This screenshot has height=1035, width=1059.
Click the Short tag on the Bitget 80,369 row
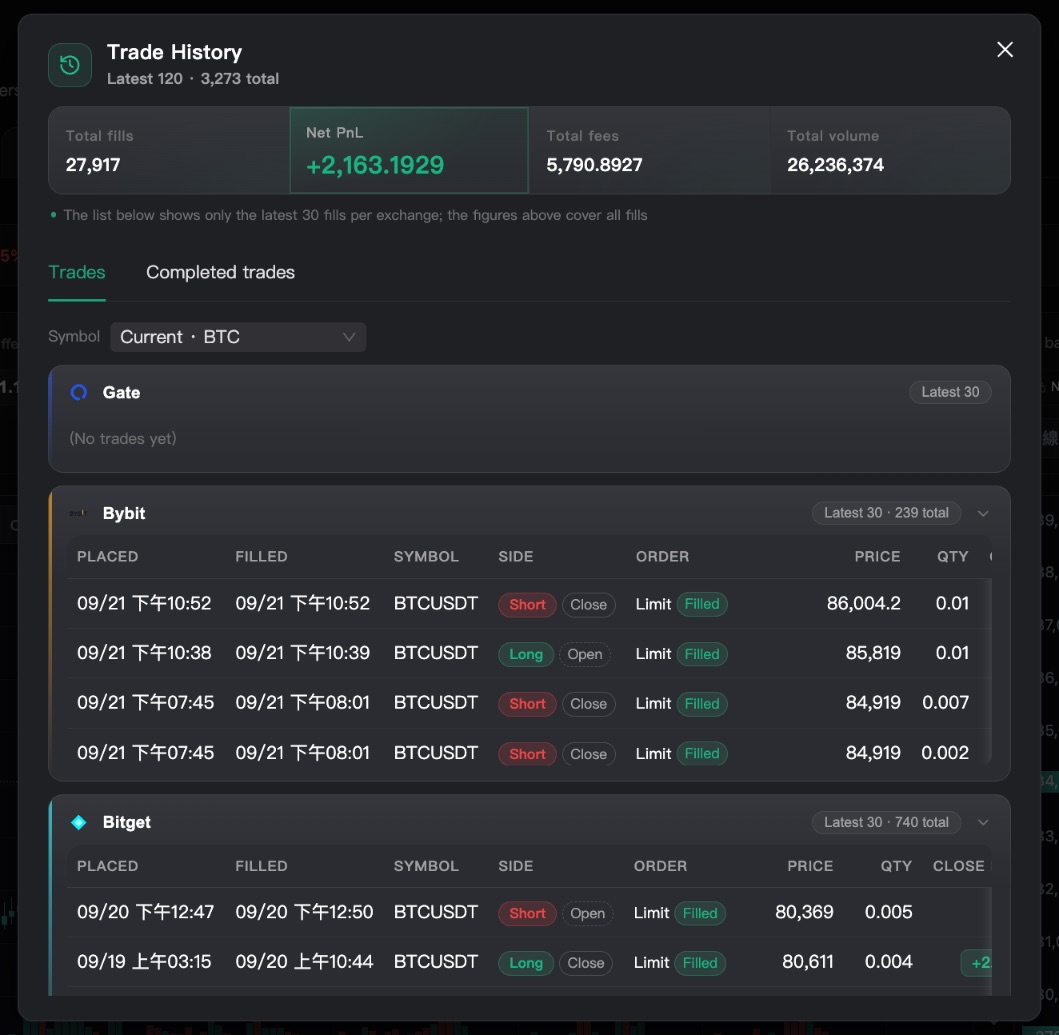(x=527, y=913)
